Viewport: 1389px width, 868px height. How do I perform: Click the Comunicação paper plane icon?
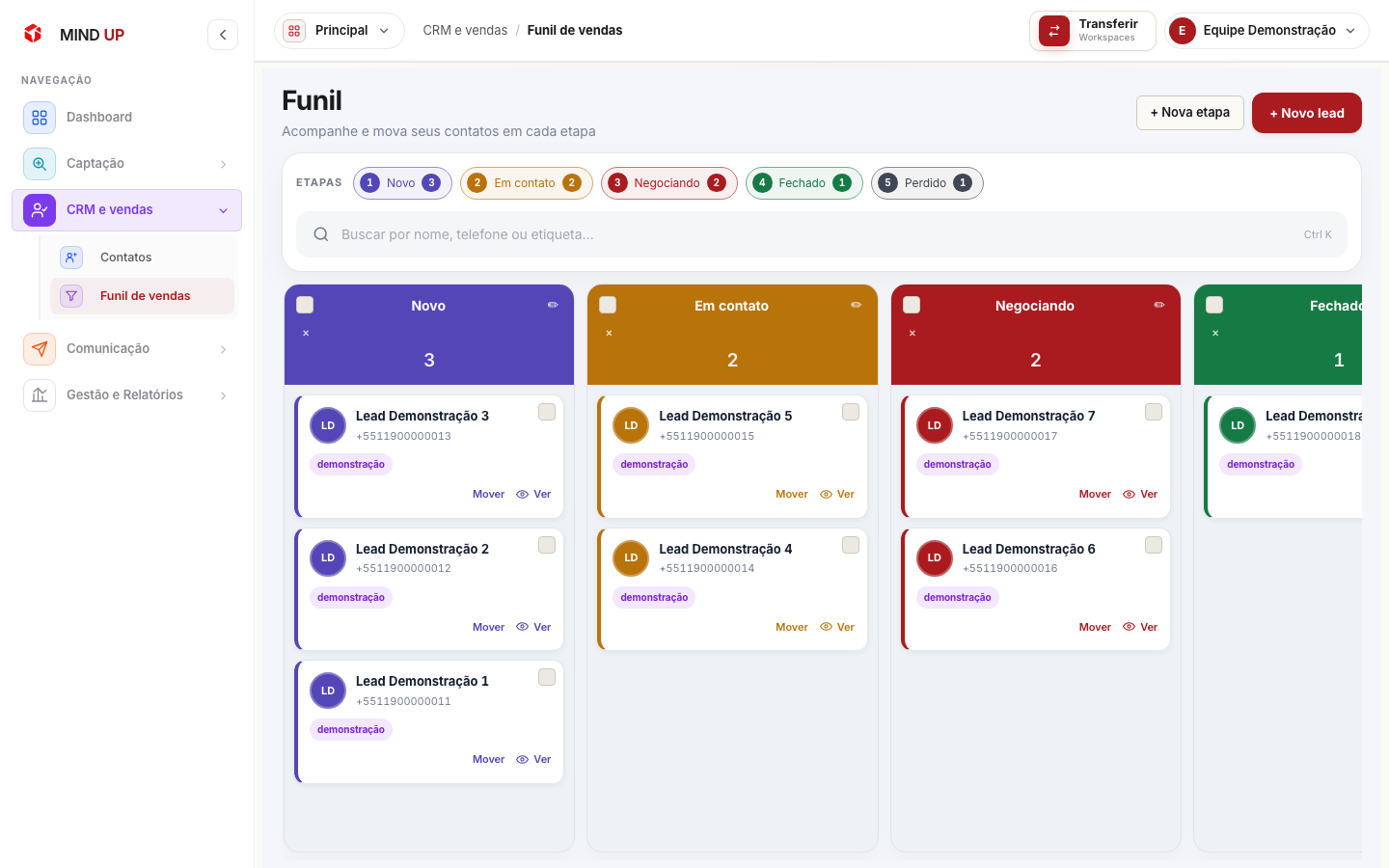click(x=40, y=349)
